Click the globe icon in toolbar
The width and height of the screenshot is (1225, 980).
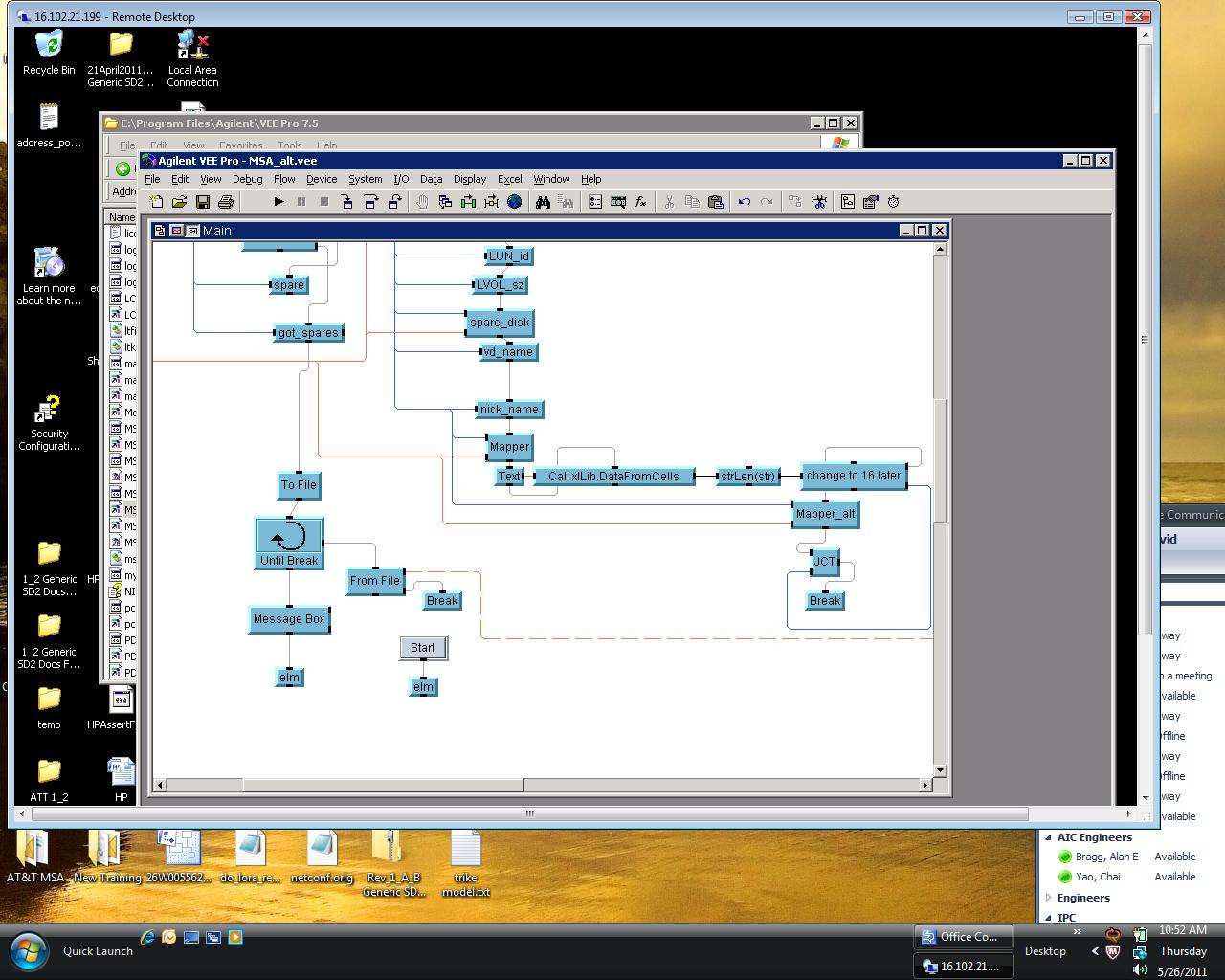(x=515, y=202)
